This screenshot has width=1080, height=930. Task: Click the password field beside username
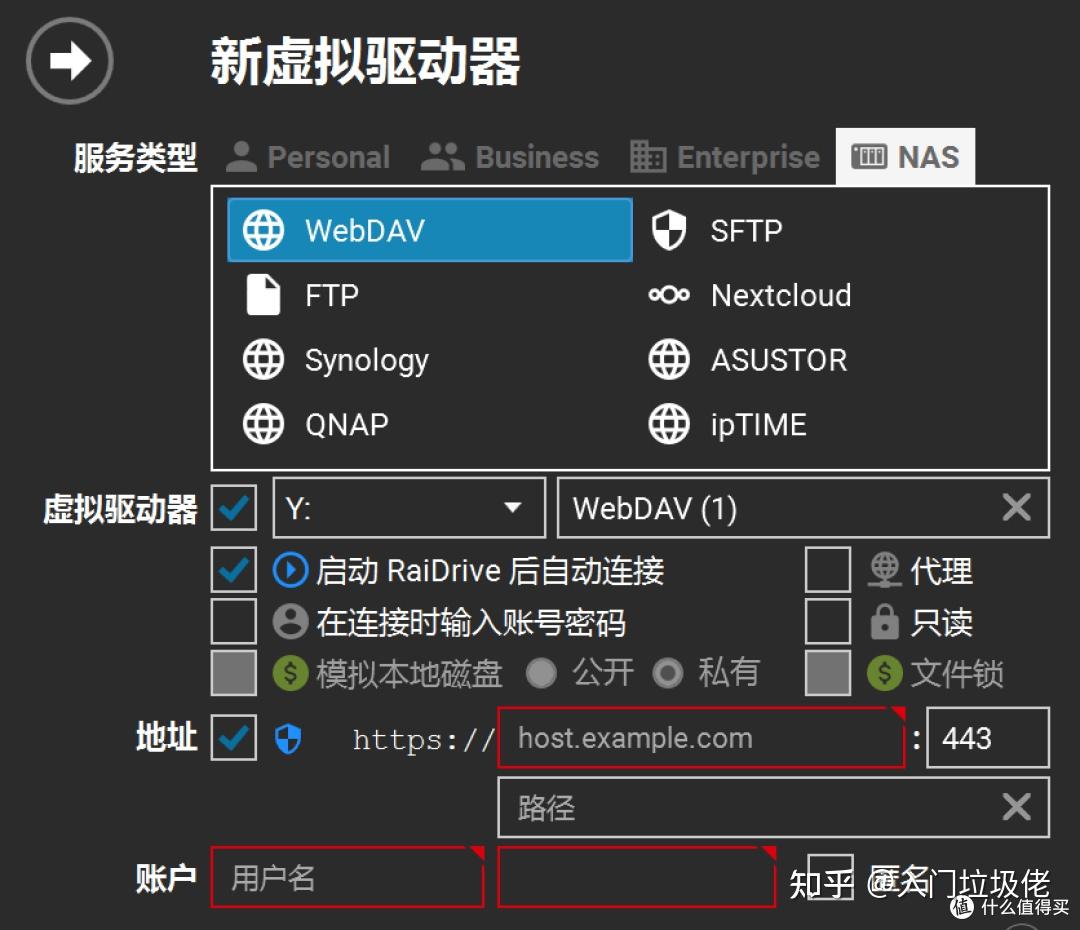coord(636,877)
